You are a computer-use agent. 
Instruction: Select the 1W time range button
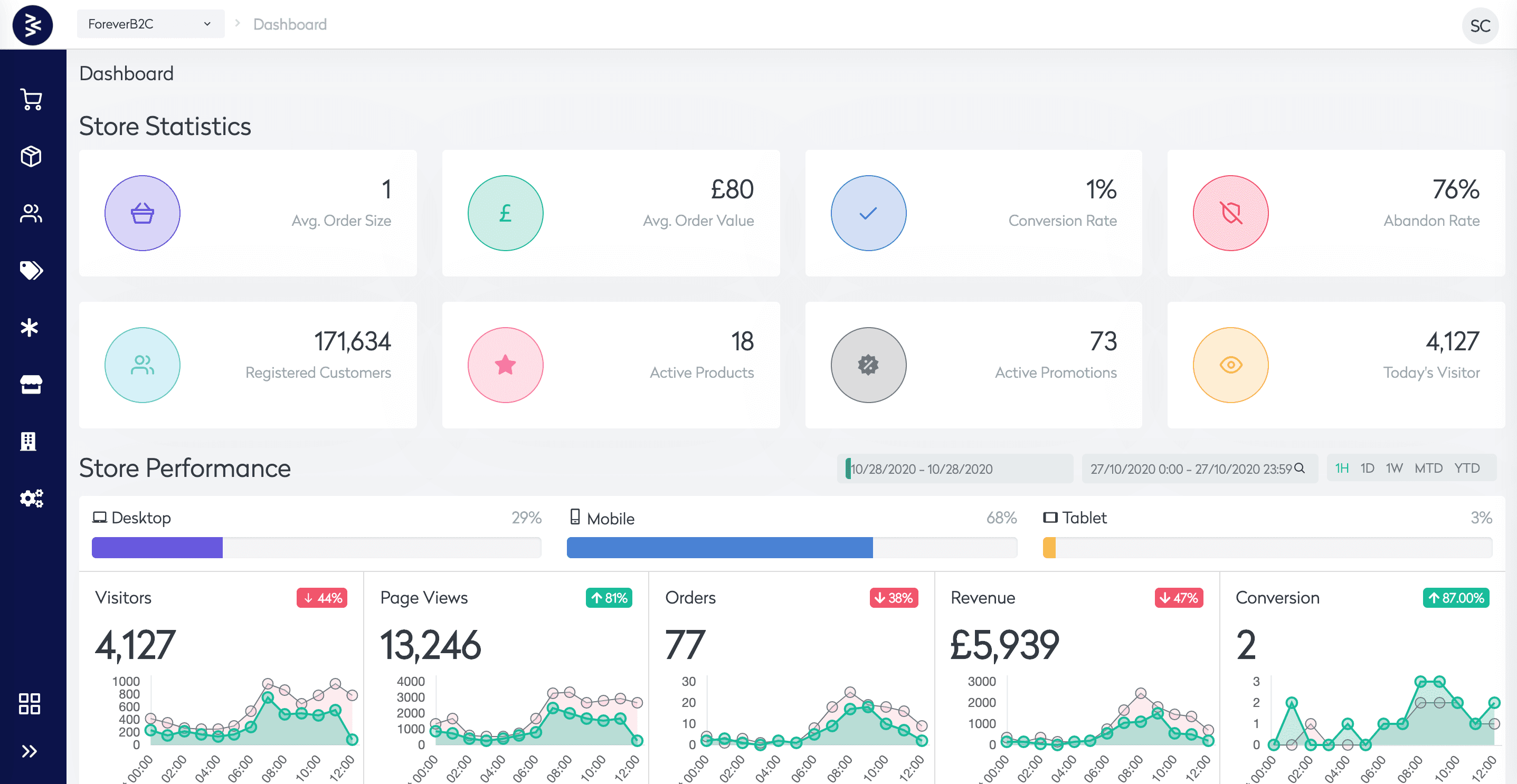(x=1395, y=468)
